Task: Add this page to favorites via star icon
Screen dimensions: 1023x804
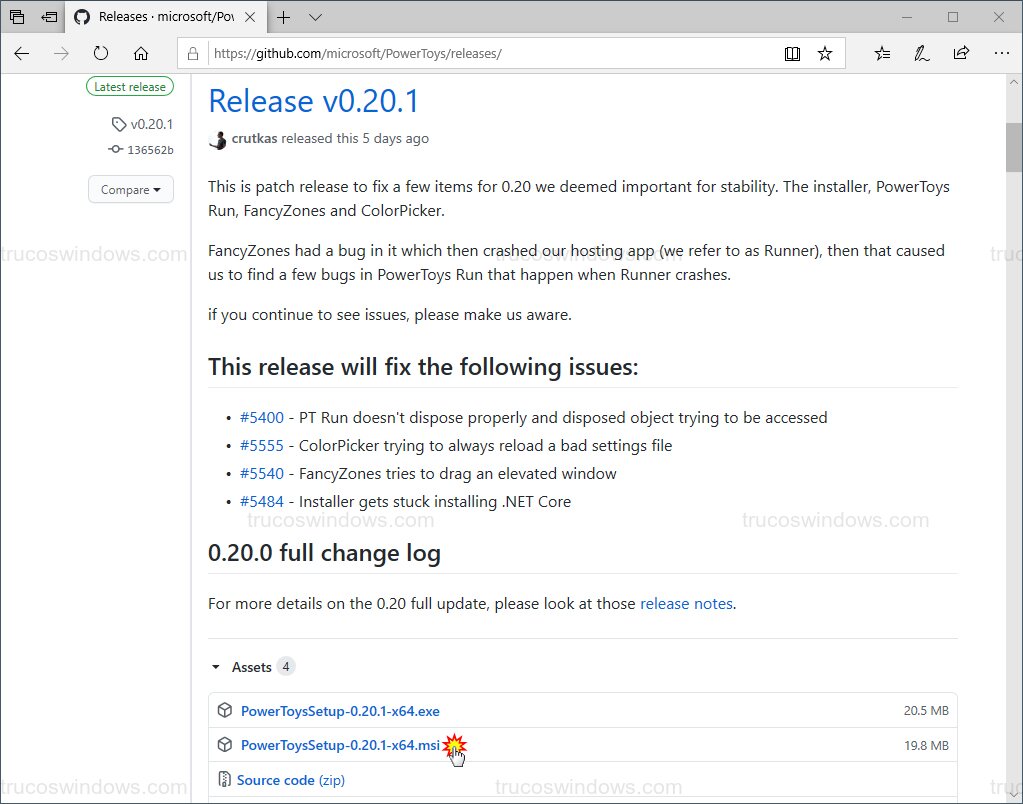Action: [826, 53]
